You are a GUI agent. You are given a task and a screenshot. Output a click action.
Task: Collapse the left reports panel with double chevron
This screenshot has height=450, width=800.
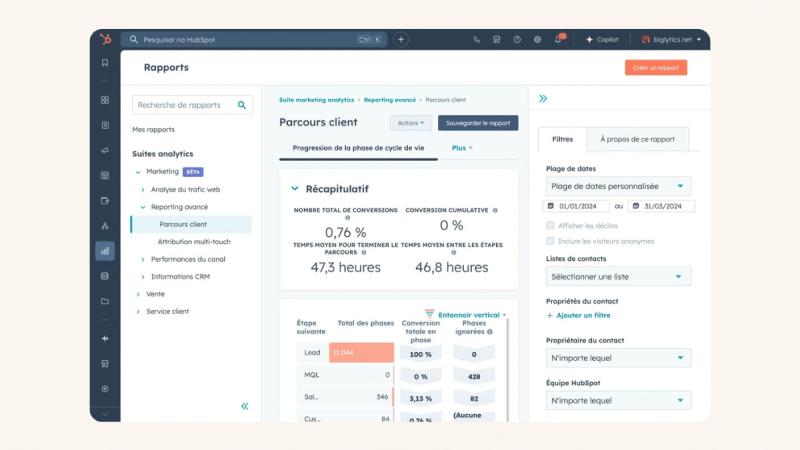coord(245,406)
